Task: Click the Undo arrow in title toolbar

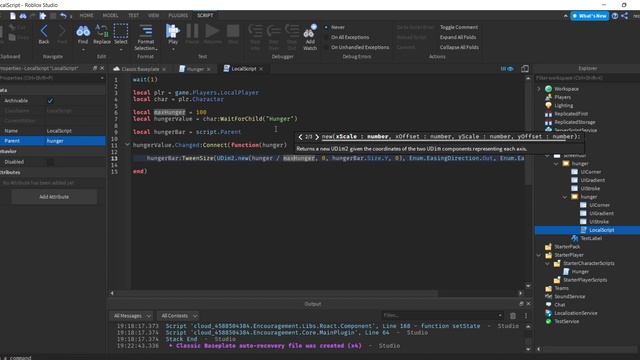Action: click(63, 16)
